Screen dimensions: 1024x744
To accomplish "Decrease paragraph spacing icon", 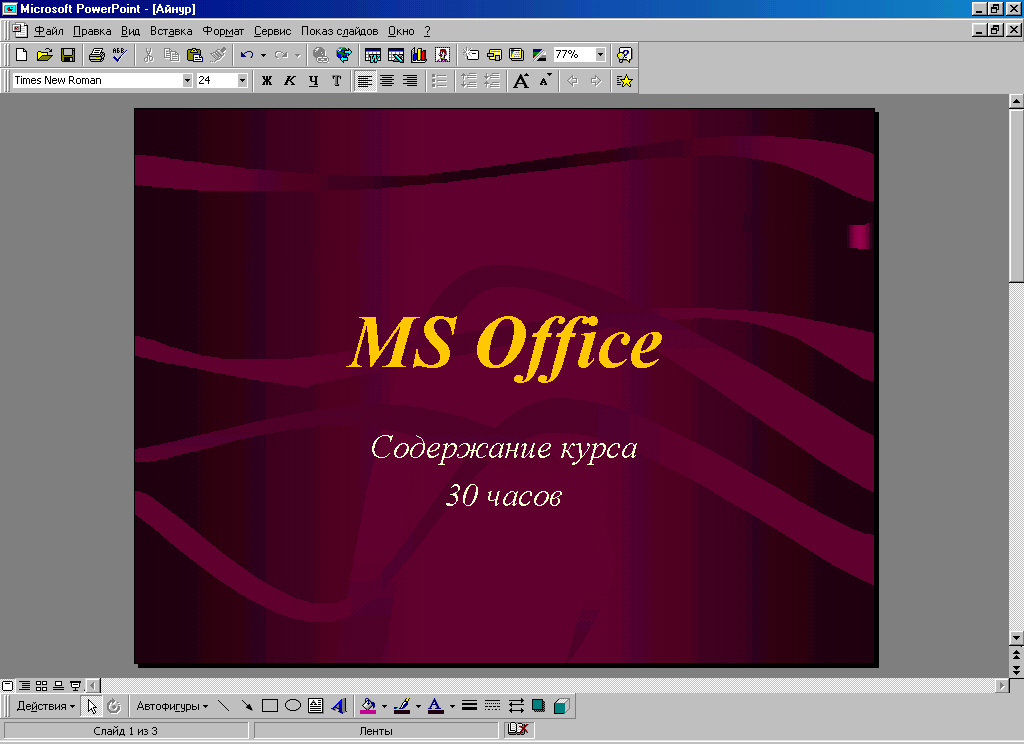I will 492,80.
